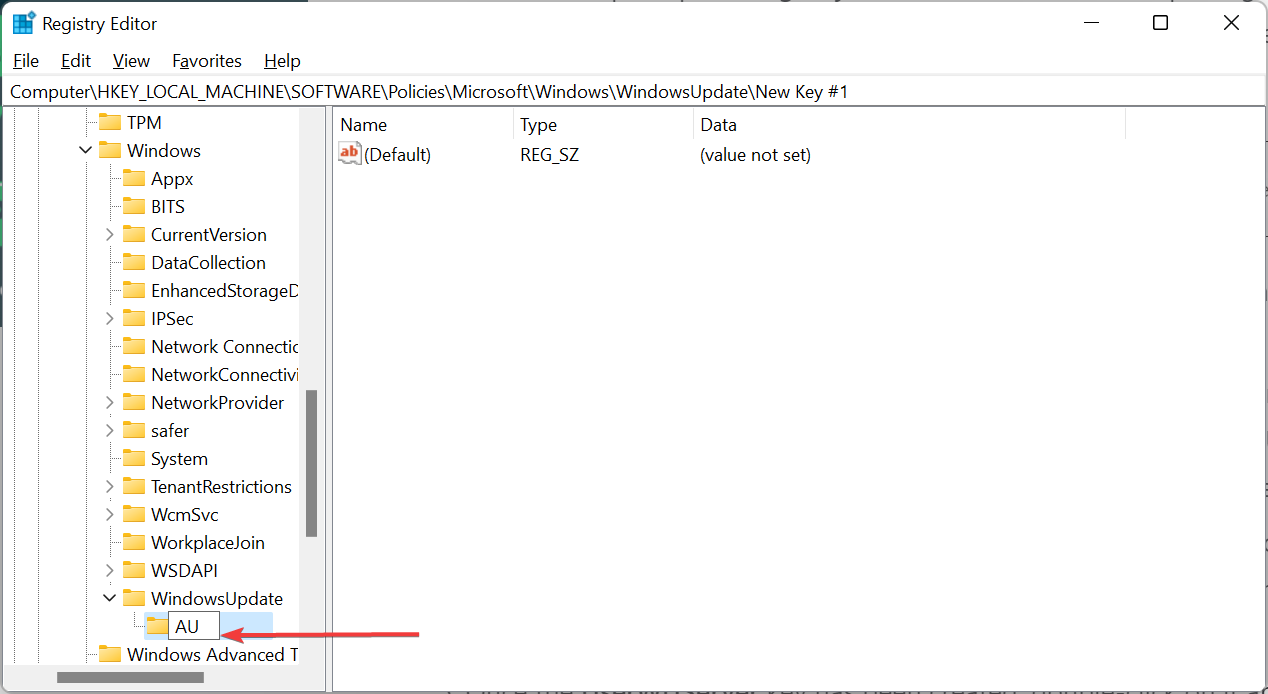
Task: Click the TenantRestrictions folder icon
Action: (134, 487)
